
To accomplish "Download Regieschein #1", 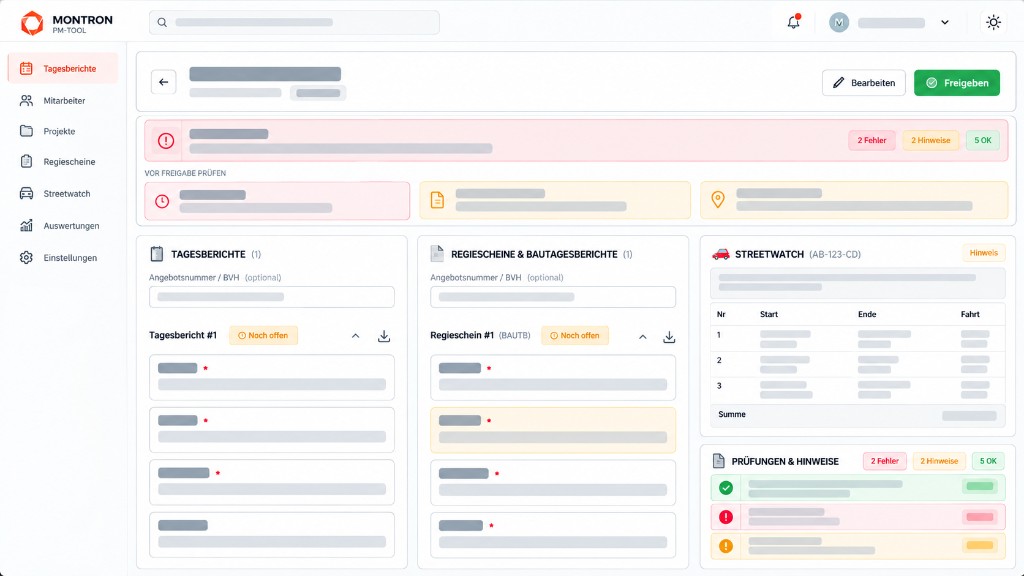I will click(x=669, y=337).
